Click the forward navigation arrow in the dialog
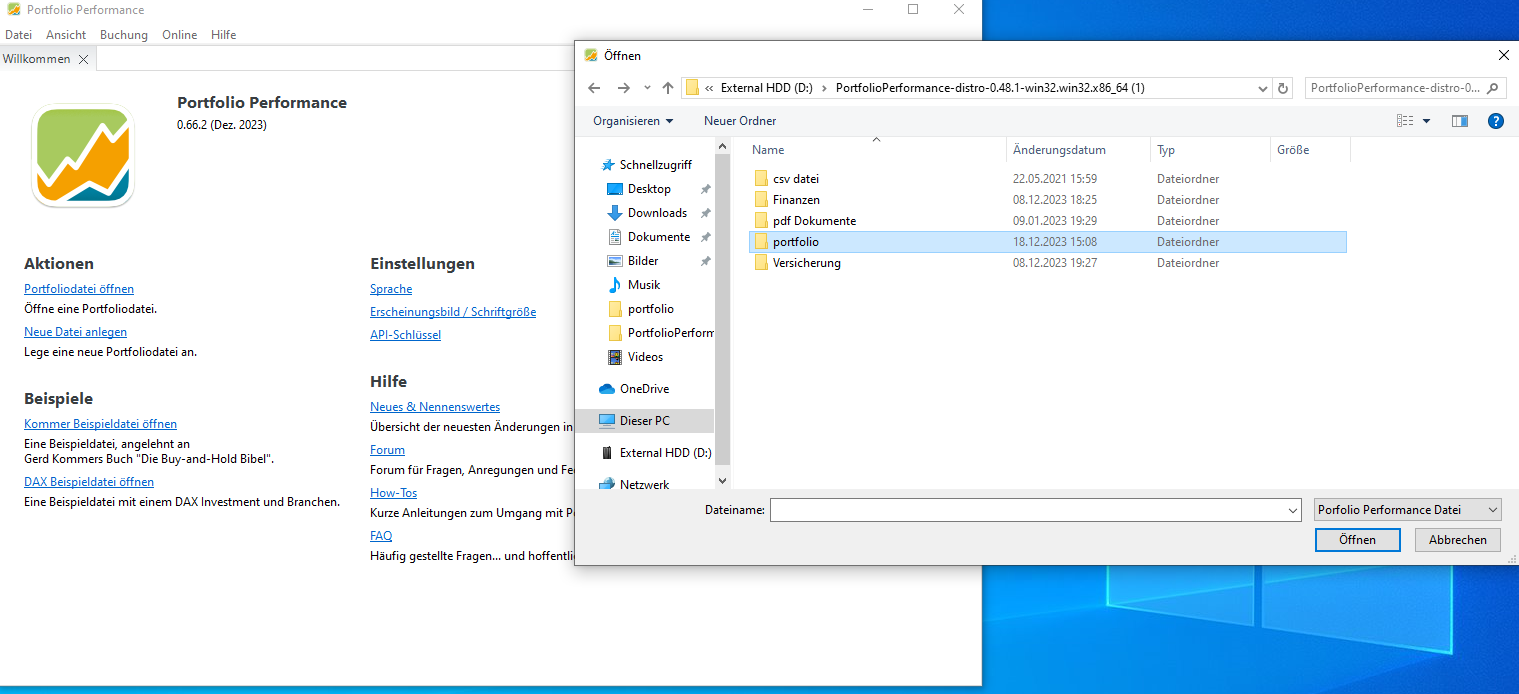Viewport: 1519px width, 694px height. pos(624,88)
